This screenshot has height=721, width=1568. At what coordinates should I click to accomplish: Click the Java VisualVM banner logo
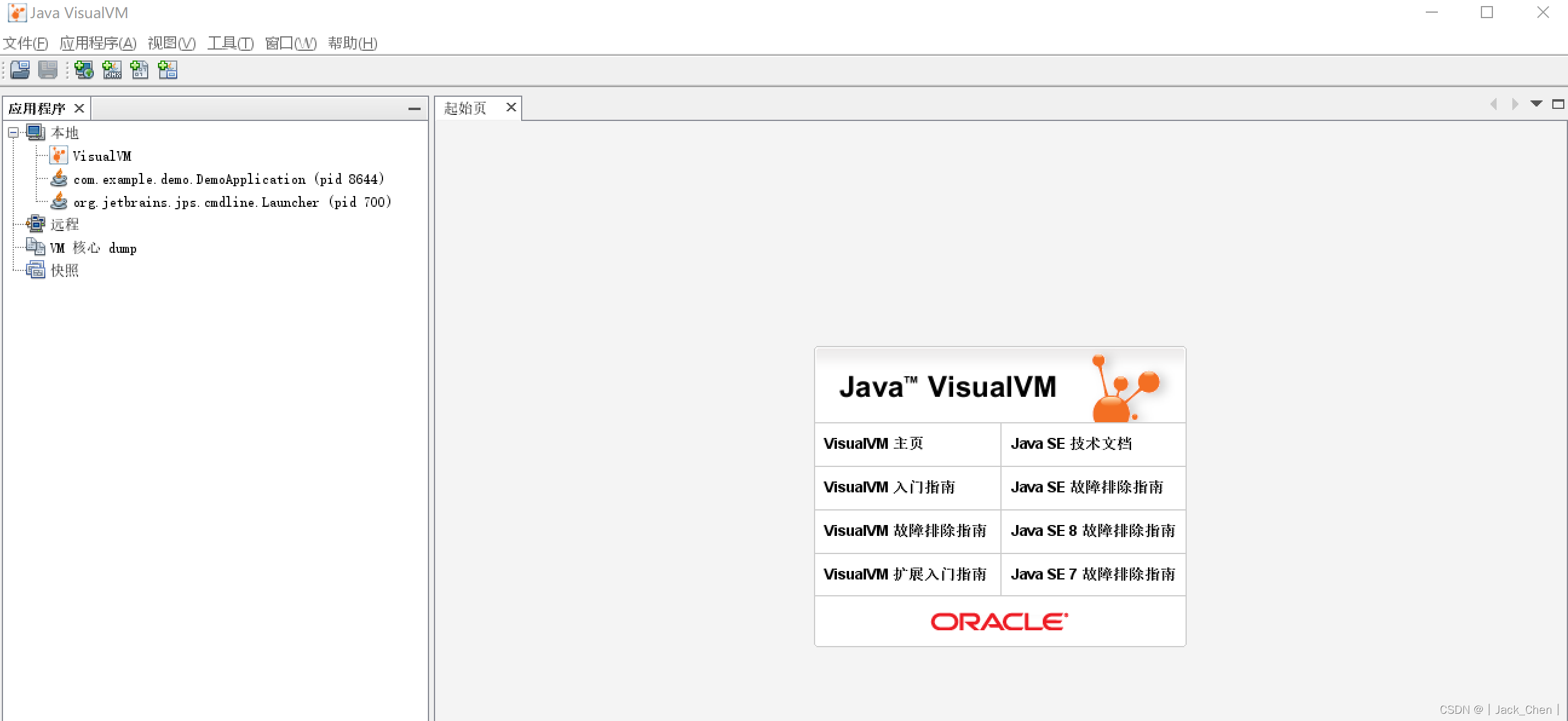pyautogui.click(x=1000, y=385)
